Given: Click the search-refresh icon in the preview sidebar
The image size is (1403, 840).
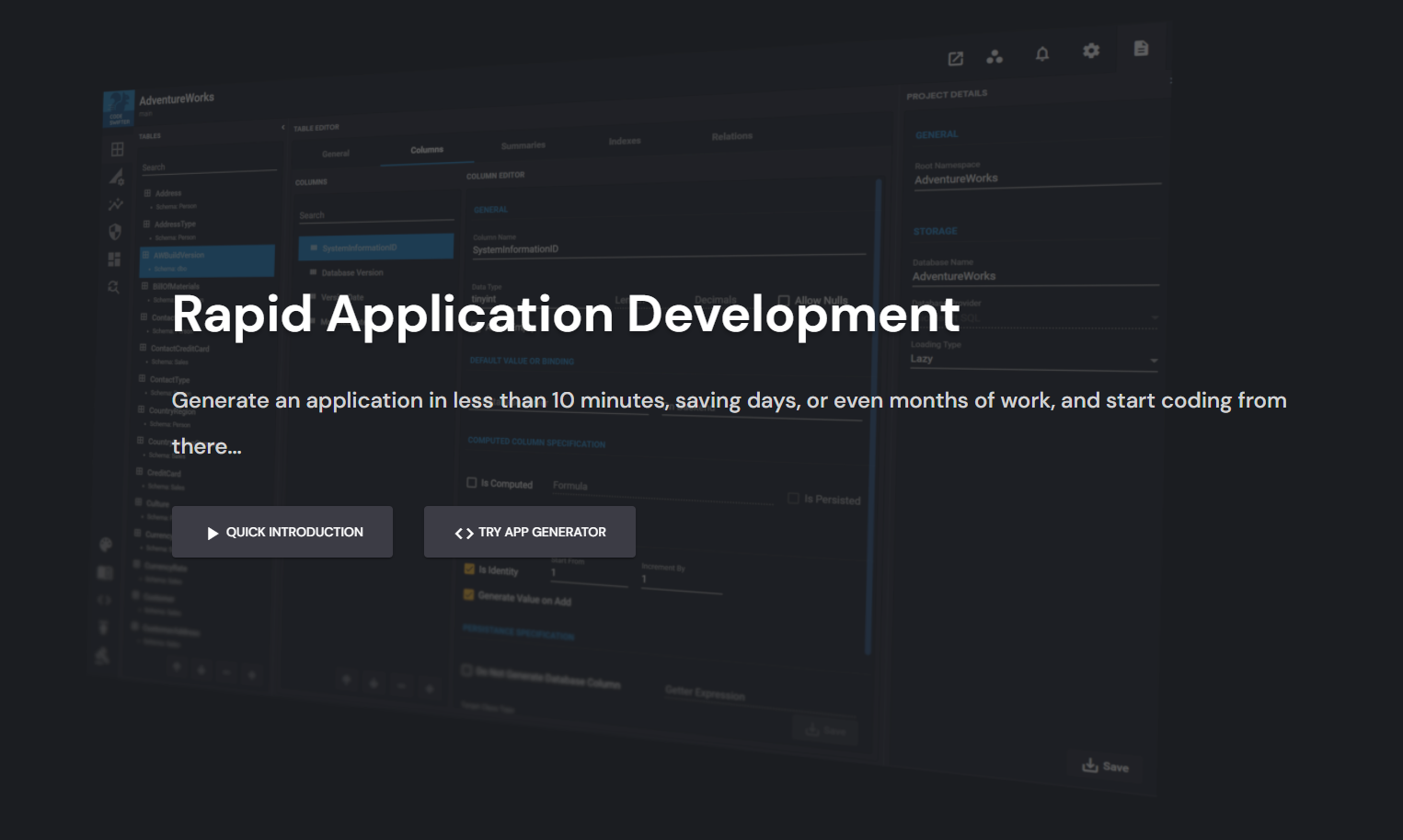Looking at the screenshot, I should click(113, 287).
